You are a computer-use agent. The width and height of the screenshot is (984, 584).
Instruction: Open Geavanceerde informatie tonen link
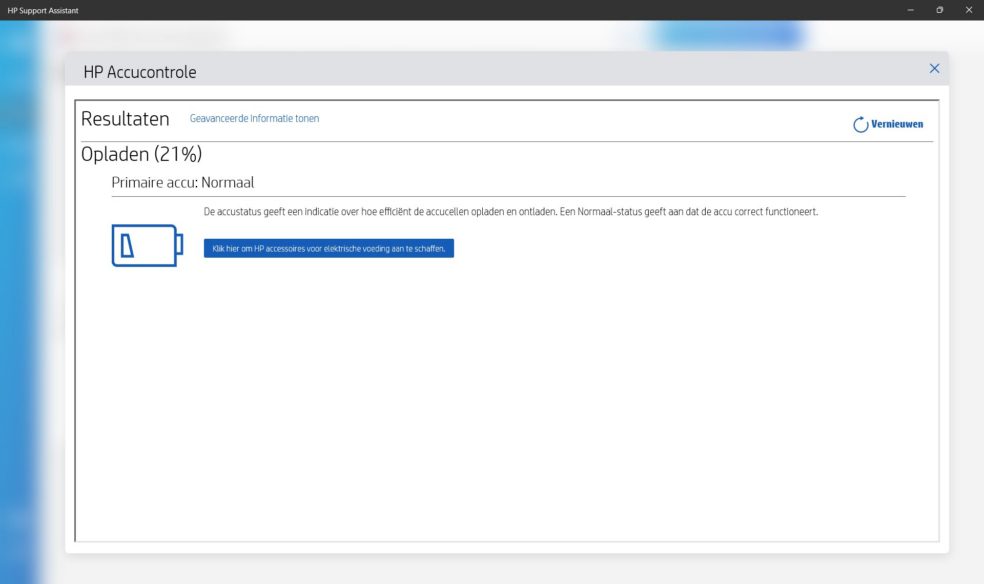[254, 119]
